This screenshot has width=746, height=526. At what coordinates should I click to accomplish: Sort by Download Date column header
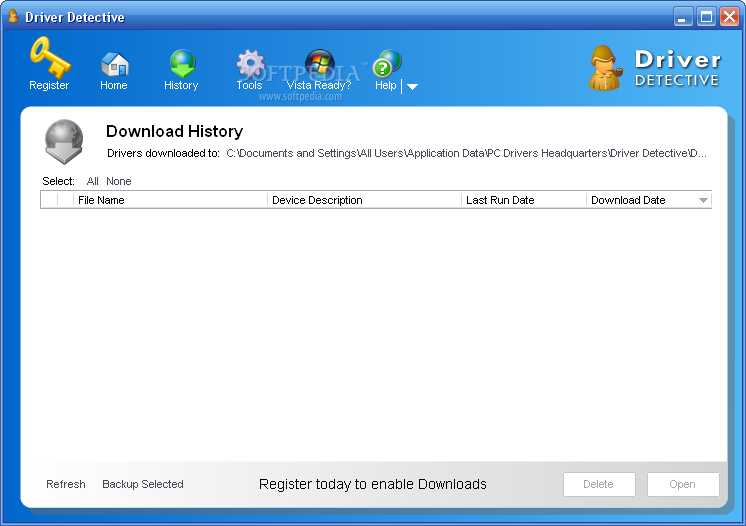pyautogui.click(x=649, y=200)
